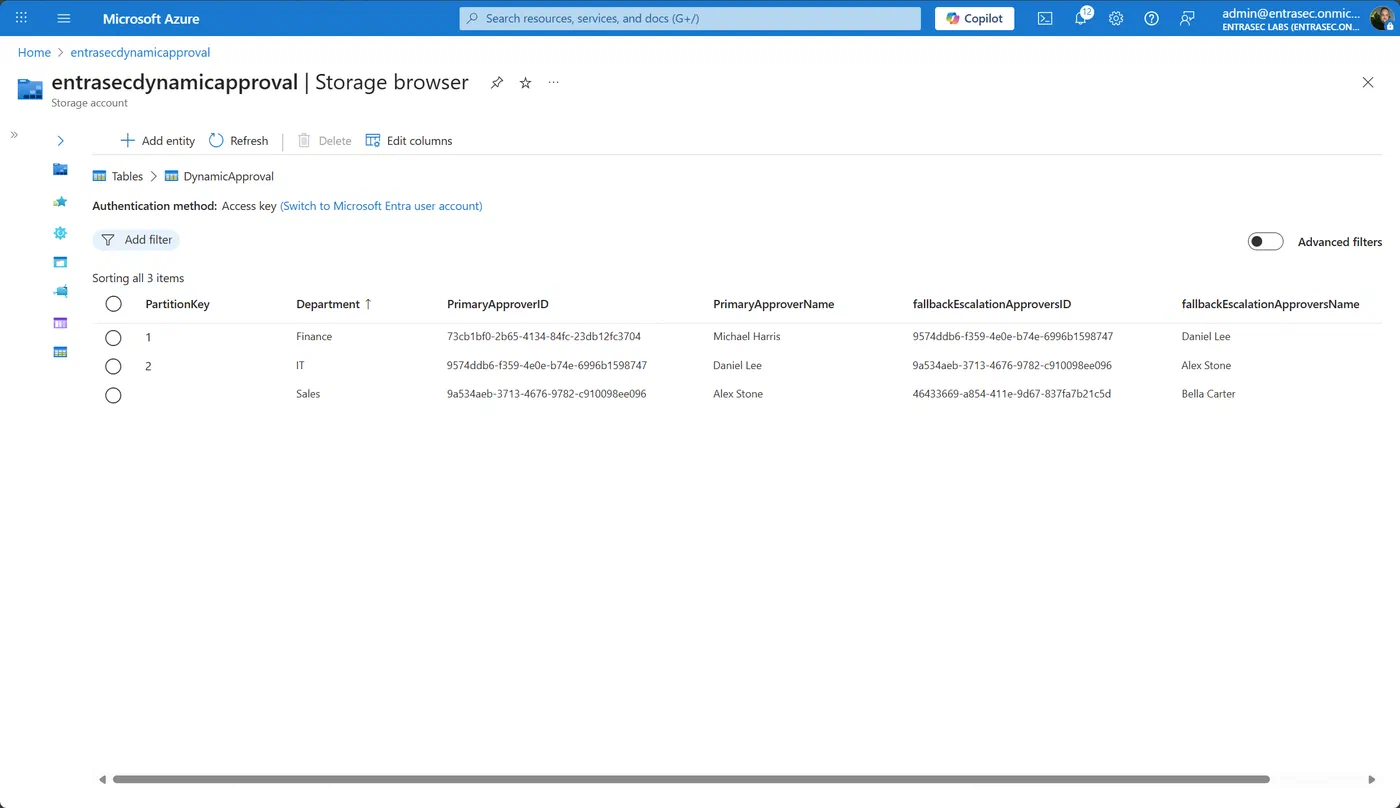Open the hamburger portal menu

pos(64,18)
